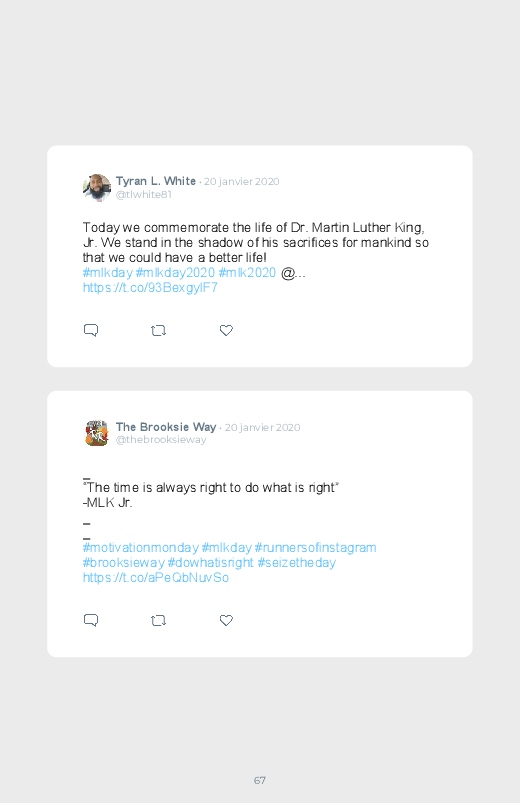Like the Tyran L. White tweet
This screenshot has height=803, width=520.
click(x=226, y=330)
